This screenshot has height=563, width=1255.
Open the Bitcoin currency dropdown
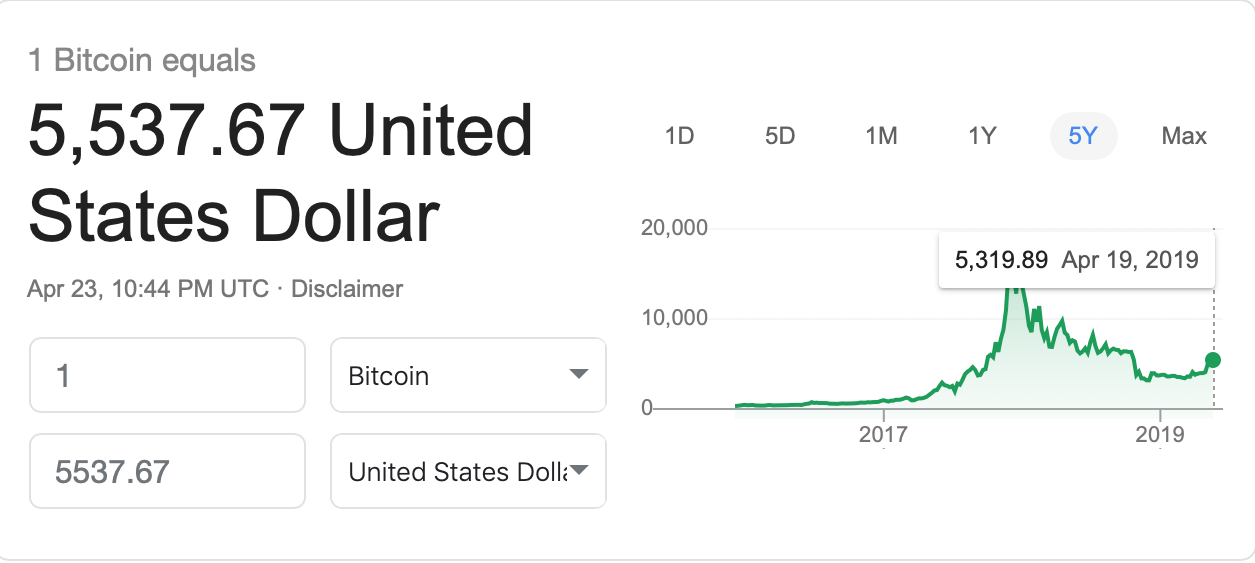click(x=468, y=375)
